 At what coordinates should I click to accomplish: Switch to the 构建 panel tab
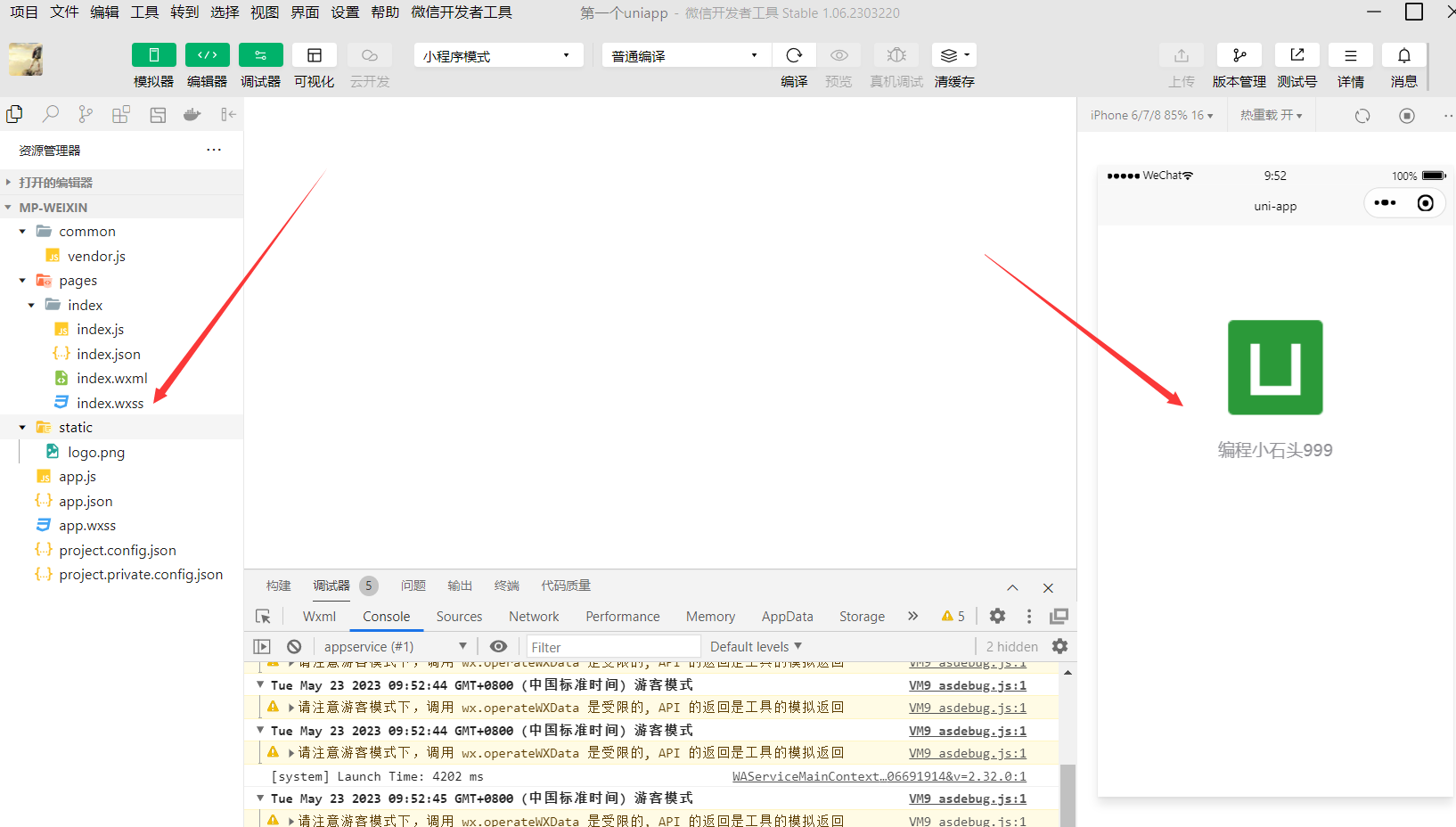click(x=279, y=585)
